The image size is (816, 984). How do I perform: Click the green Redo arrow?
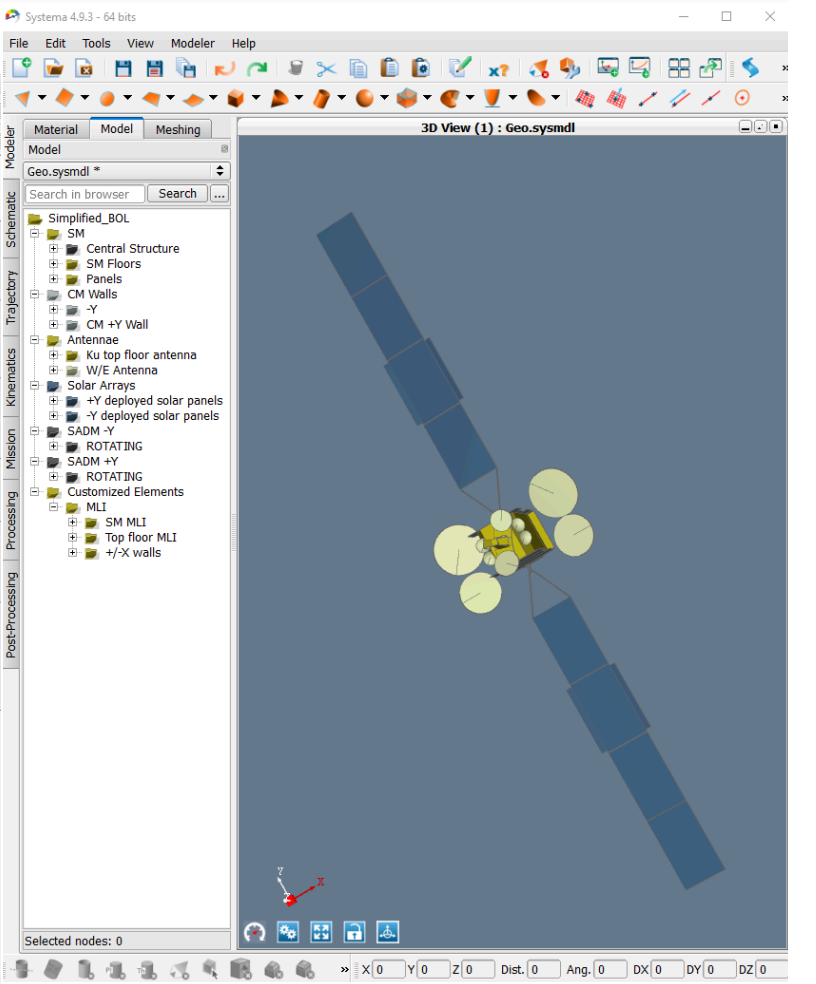click(257, 68)
